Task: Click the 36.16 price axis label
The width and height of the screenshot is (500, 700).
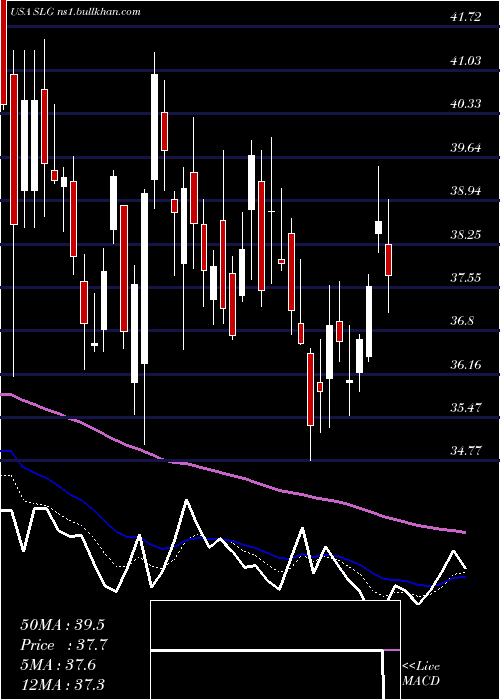Action: click(x=466, y=365)
